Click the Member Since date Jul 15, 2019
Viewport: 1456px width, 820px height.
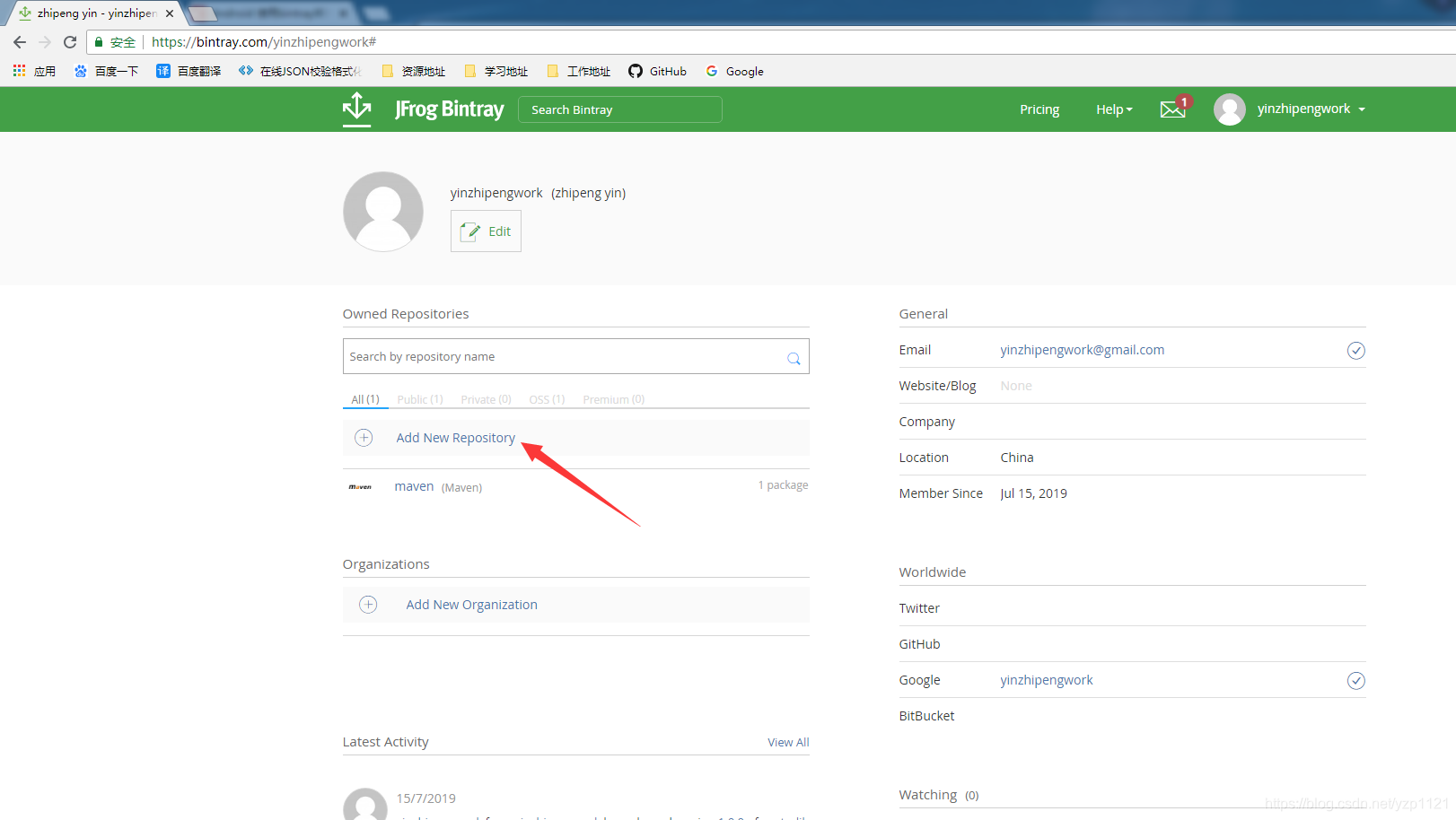coord(1033,493)
